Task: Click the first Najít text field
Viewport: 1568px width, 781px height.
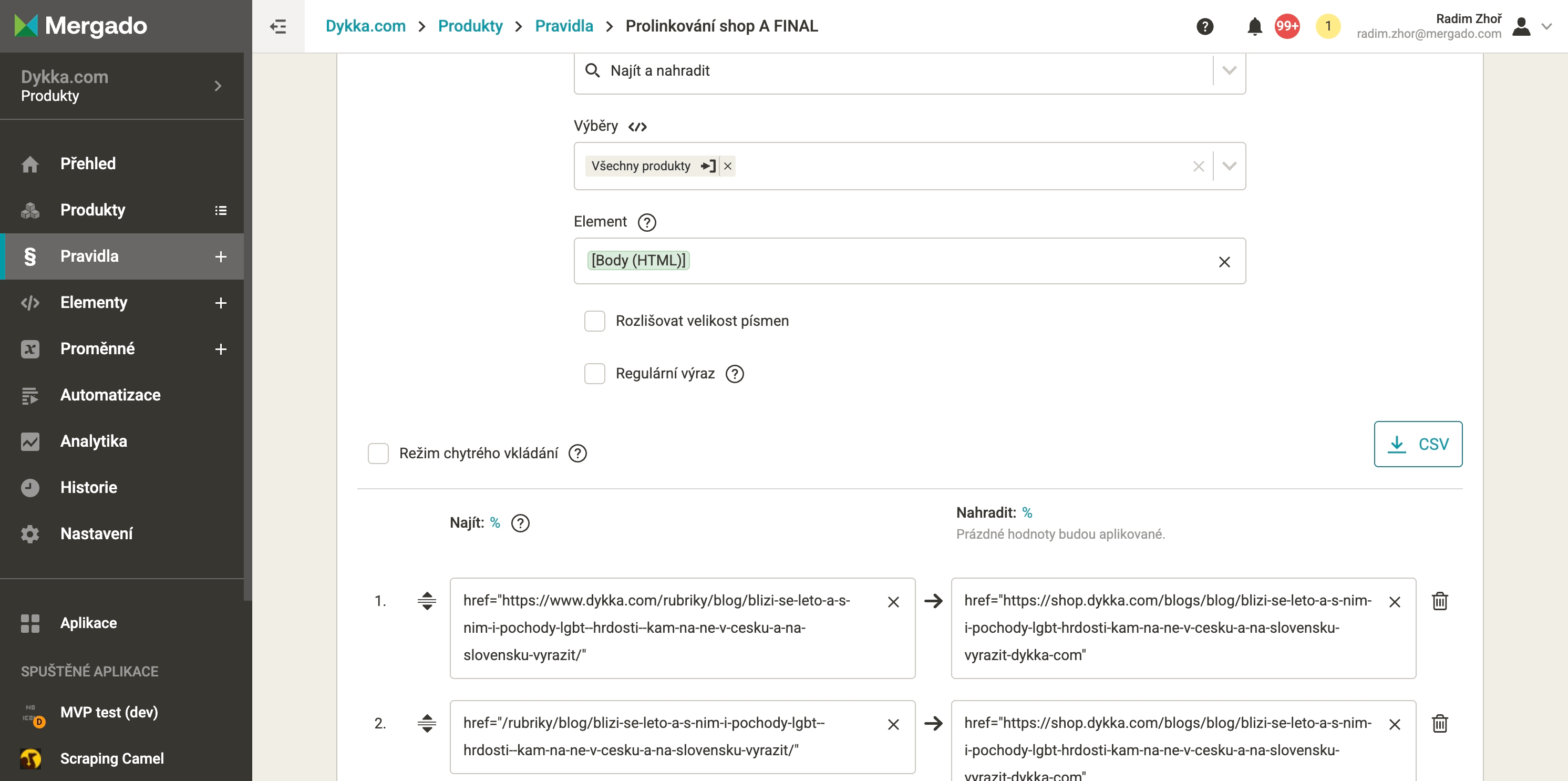Action: click(x=669, y=627)
